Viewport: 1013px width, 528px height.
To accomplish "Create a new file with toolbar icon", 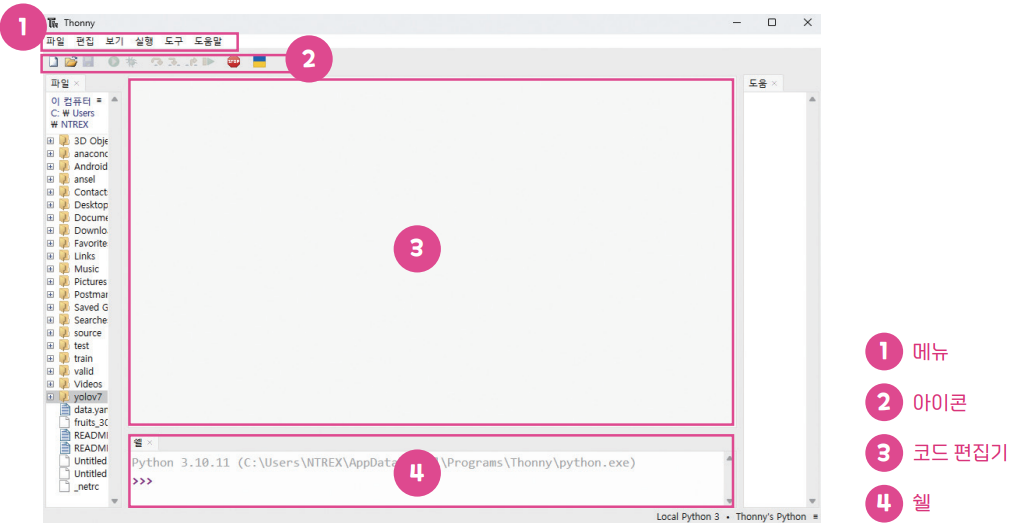I will [54, 62].
